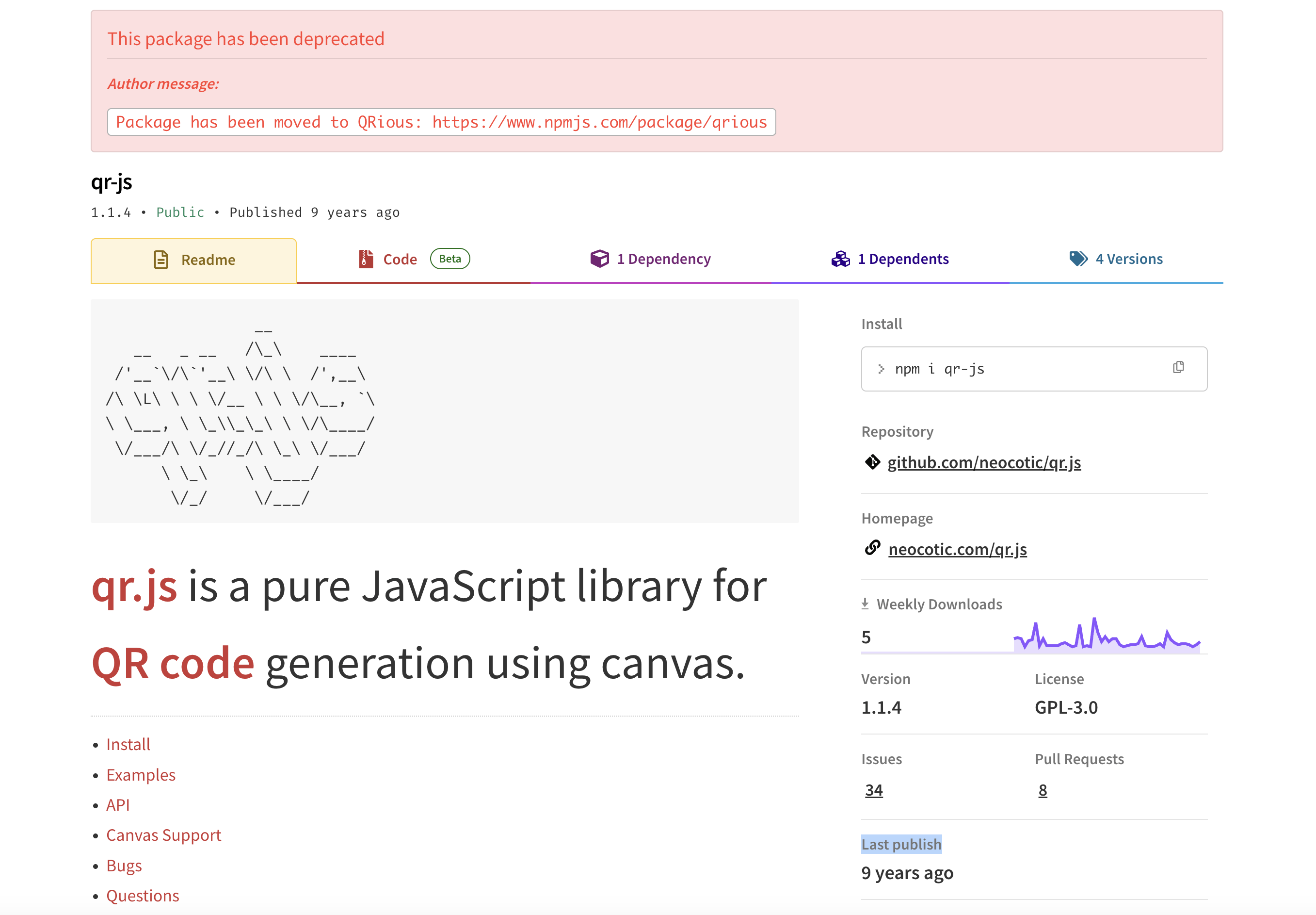Visit the neocotic.com/qr.js homepage link
This screenshot has height=915, width=1316.
pyautogui.click(x=957, y=549)
